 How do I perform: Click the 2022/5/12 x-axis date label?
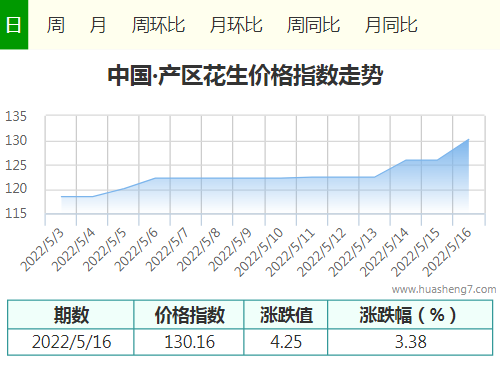click(x=322, y=252)
